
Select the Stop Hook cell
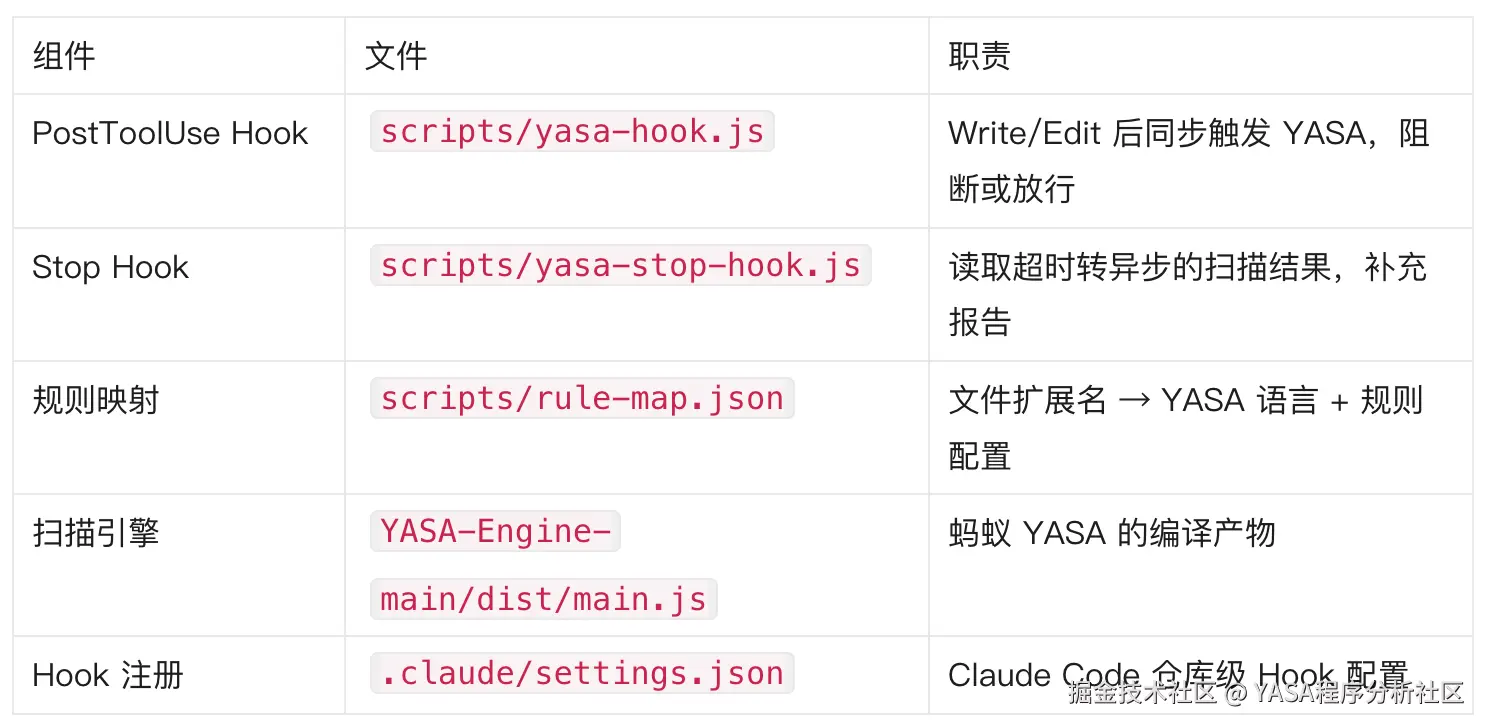point(110,268)
